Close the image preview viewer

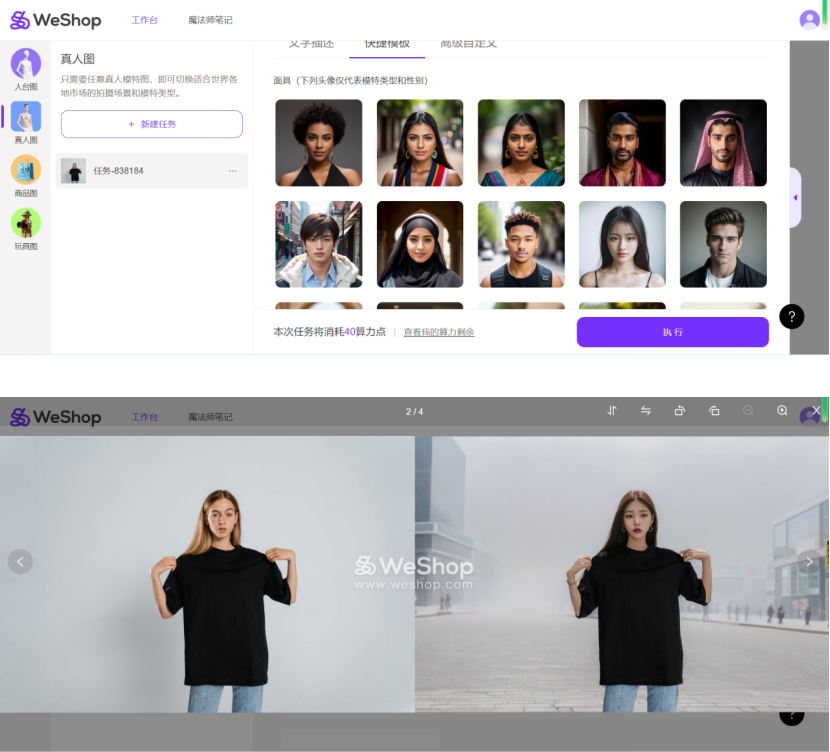816,411
